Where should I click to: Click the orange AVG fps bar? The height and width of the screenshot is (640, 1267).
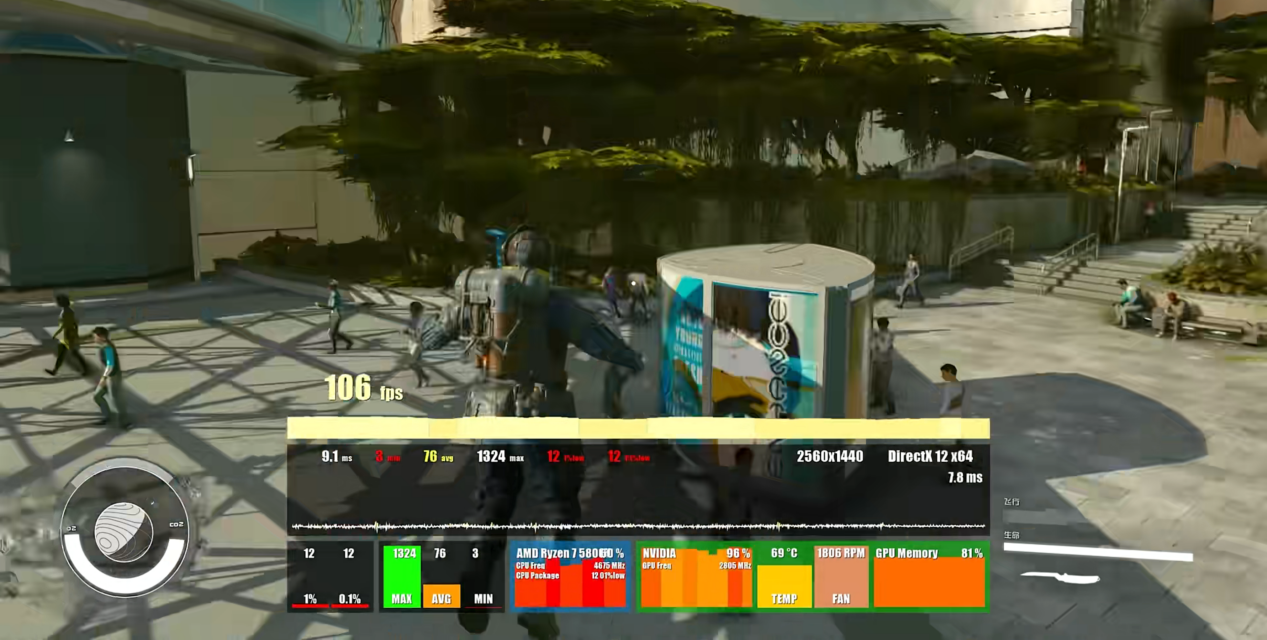[441, 596]
